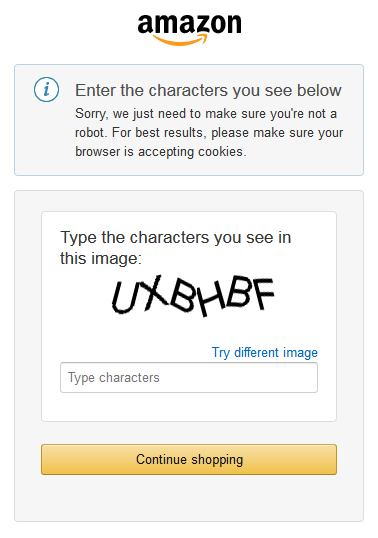Click the heading Enter the characters you see below
The width and height of the screenshot is (378, 538).
tap(208, 91)
